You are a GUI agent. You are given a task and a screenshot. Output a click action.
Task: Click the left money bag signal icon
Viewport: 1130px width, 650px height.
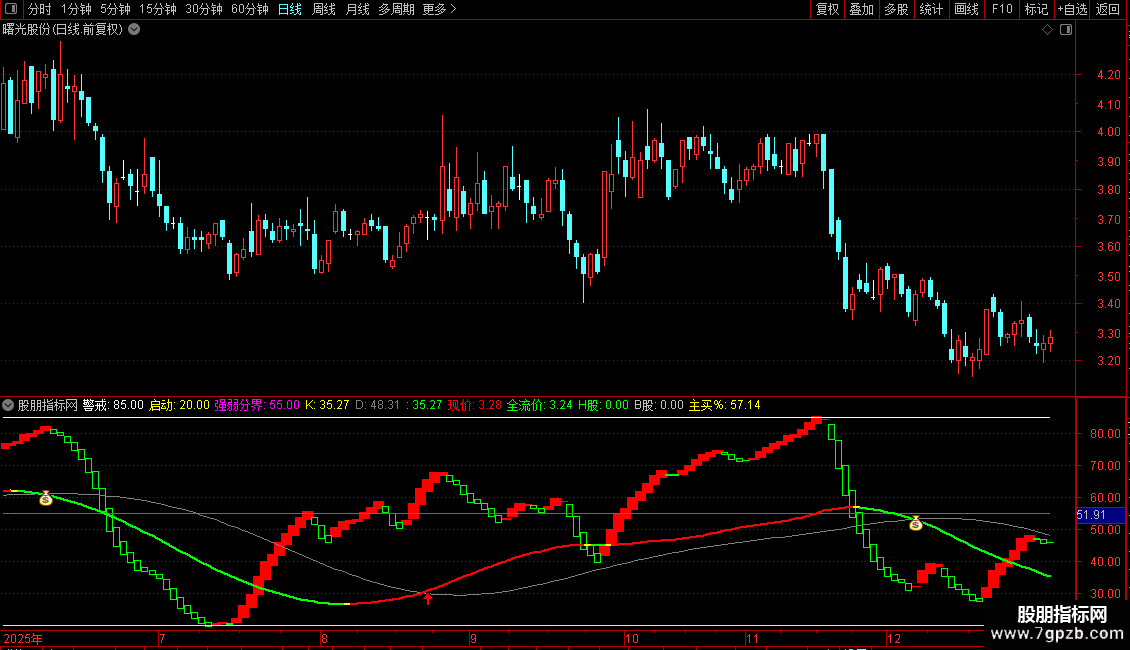45,497
